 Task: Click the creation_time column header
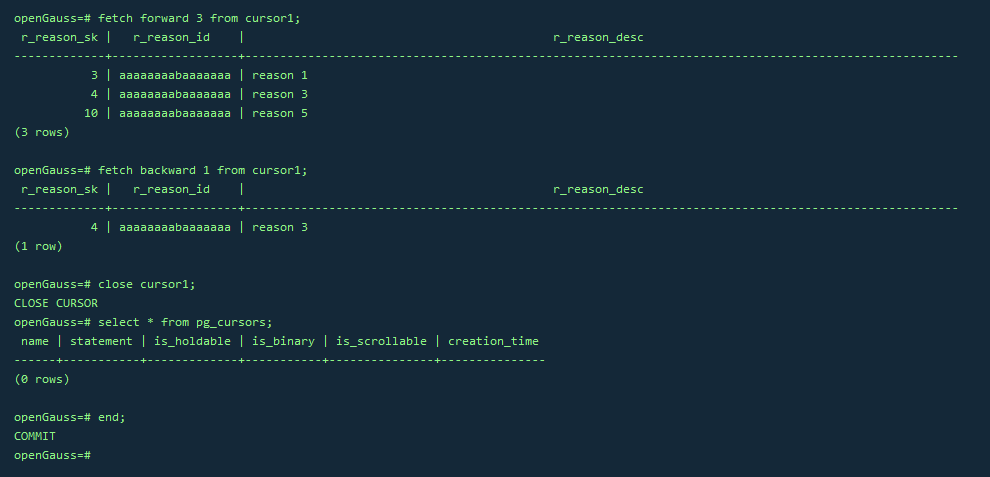(493, 341)
